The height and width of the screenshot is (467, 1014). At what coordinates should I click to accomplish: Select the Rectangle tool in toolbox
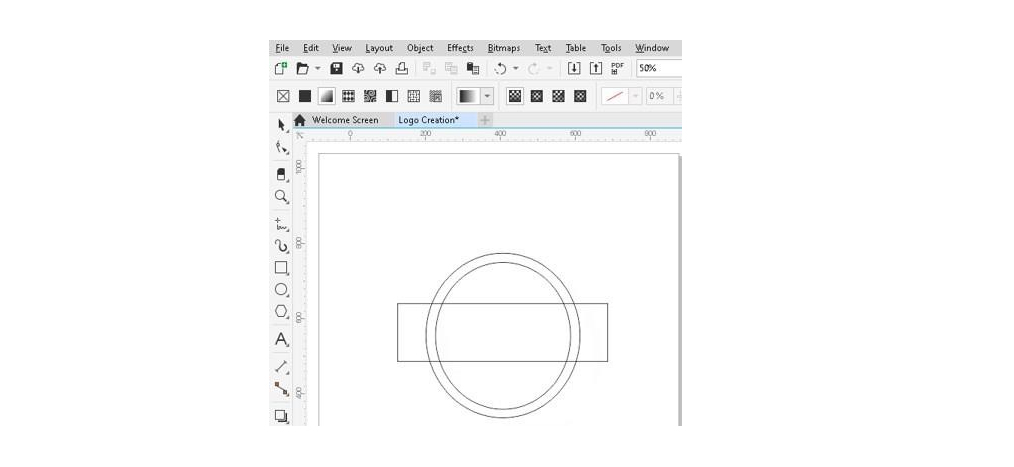tap(281, 268)
